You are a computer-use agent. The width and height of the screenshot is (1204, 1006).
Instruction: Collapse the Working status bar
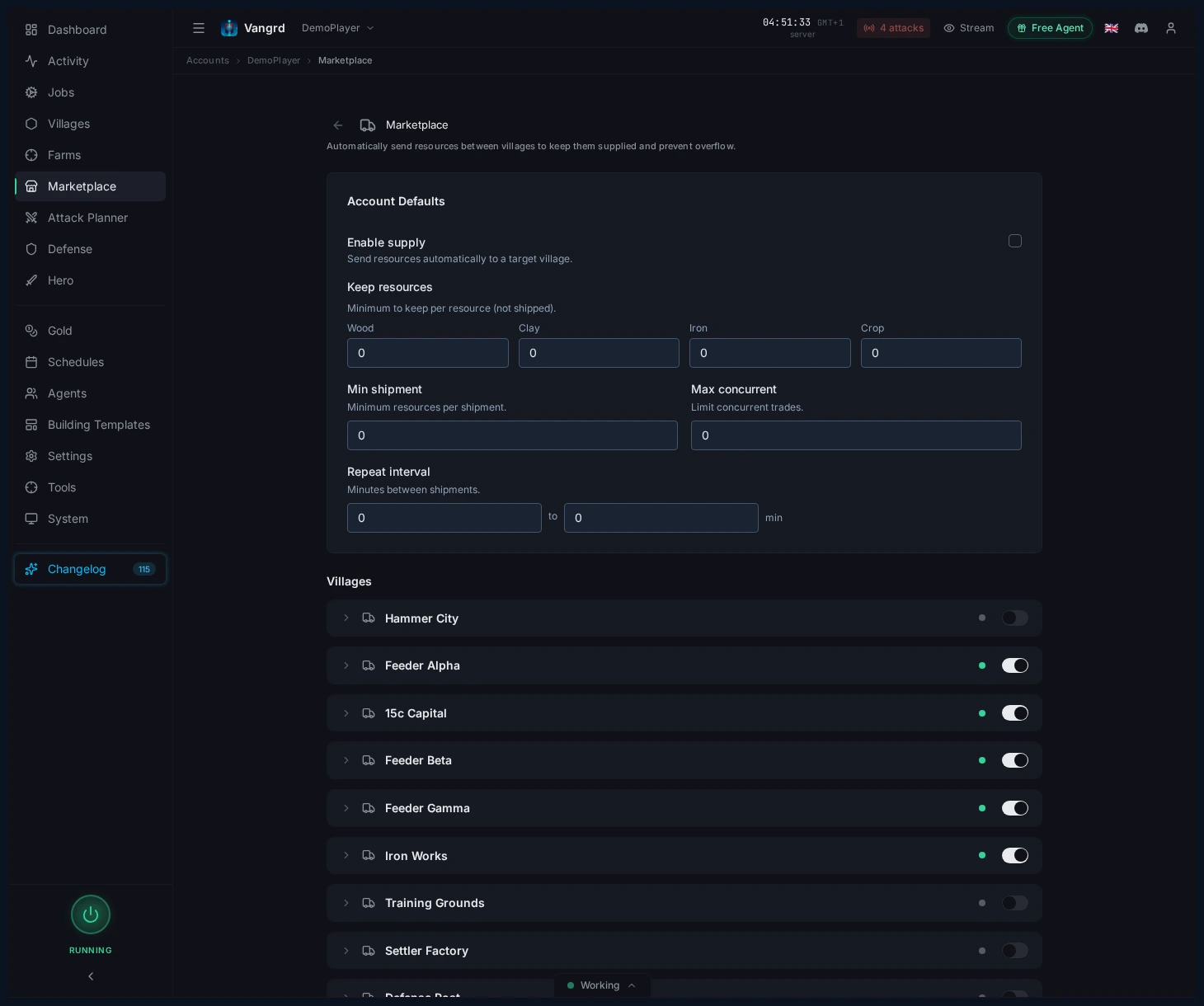pos(632,985)
